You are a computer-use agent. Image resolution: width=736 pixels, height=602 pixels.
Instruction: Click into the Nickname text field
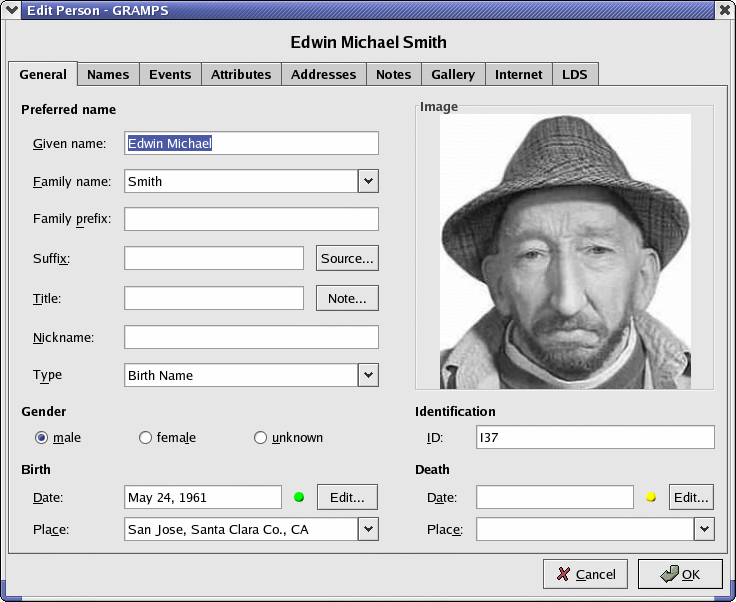251,337
